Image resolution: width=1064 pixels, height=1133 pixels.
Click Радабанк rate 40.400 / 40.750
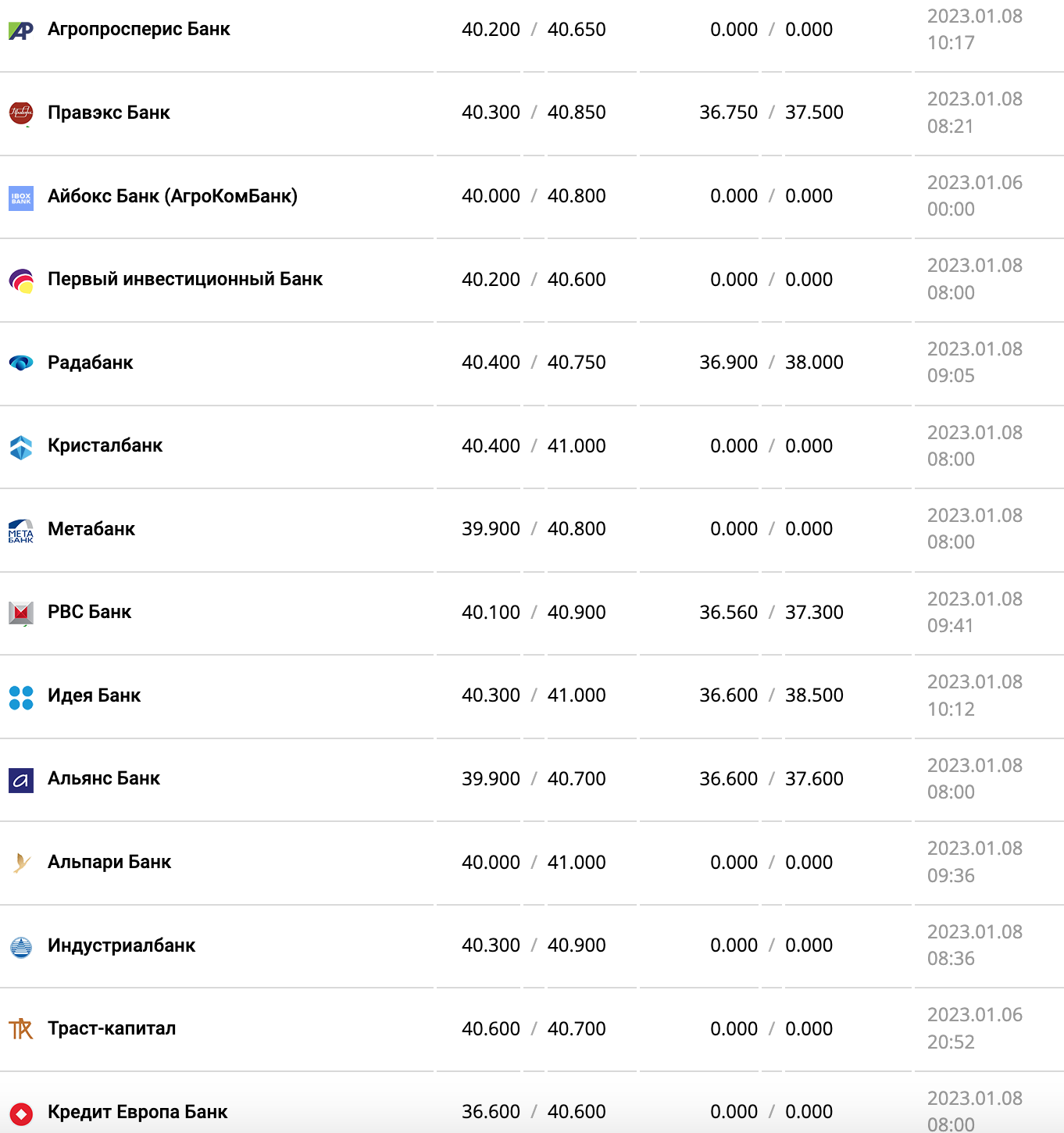534,363
